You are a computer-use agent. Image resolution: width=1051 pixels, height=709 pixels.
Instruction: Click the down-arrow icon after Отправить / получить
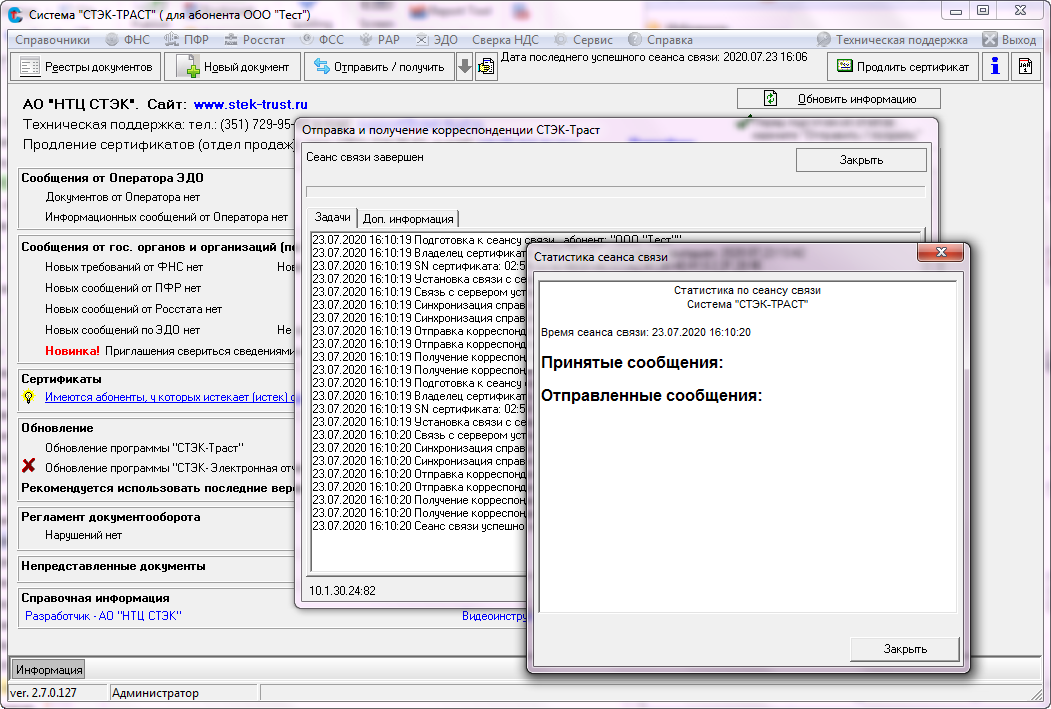[x=465, y=67]
